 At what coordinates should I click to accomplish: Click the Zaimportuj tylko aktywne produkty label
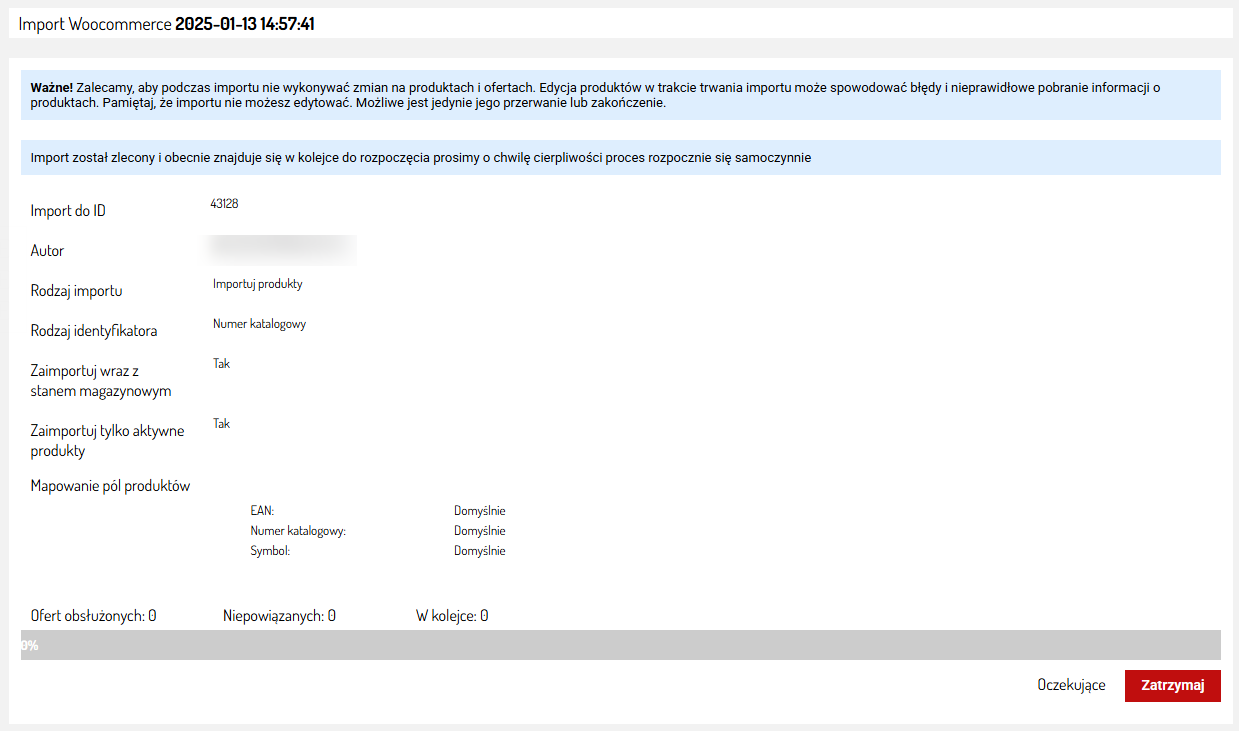point(105,441)
